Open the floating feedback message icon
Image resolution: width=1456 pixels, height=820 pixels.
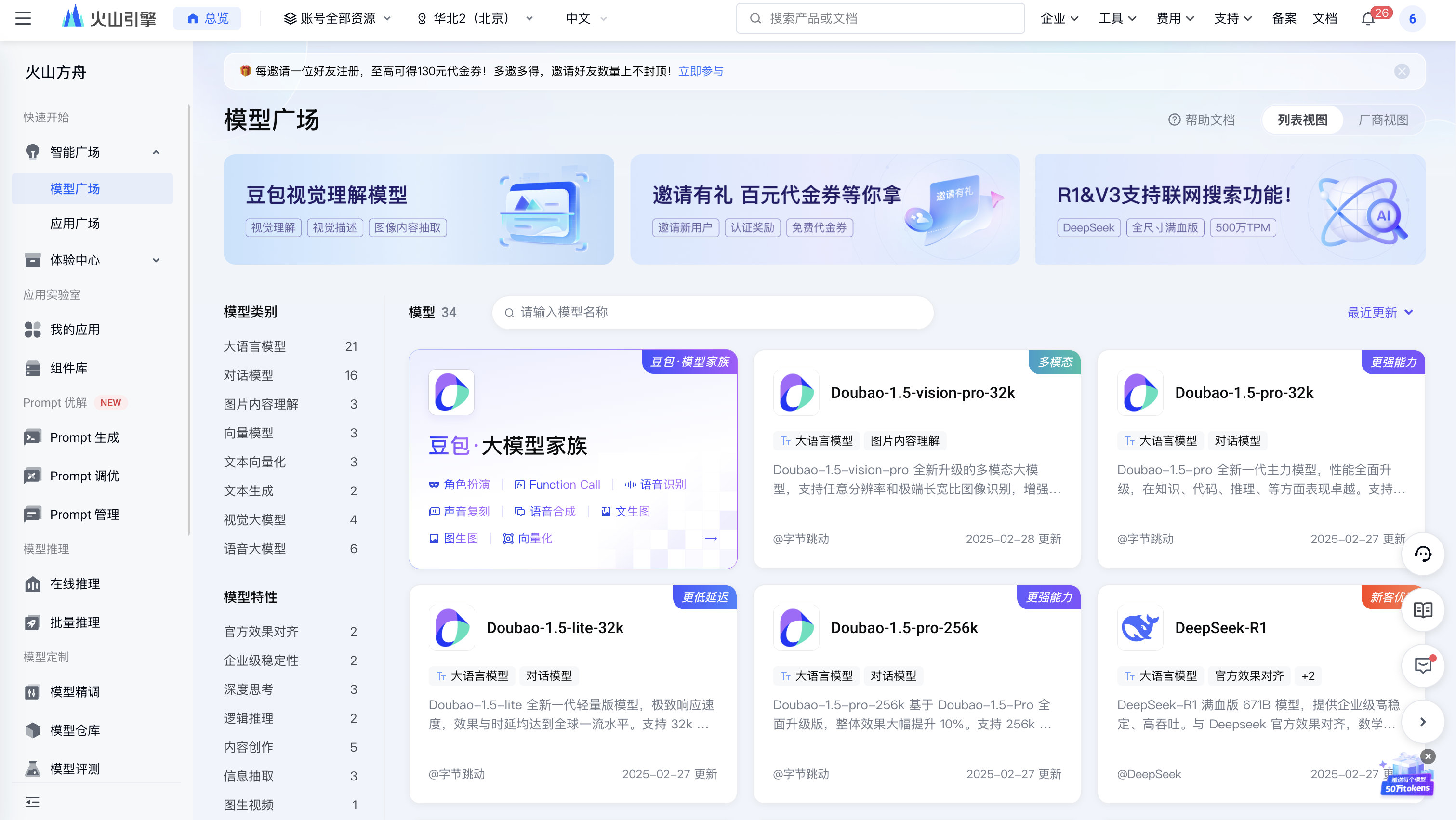1423,665
